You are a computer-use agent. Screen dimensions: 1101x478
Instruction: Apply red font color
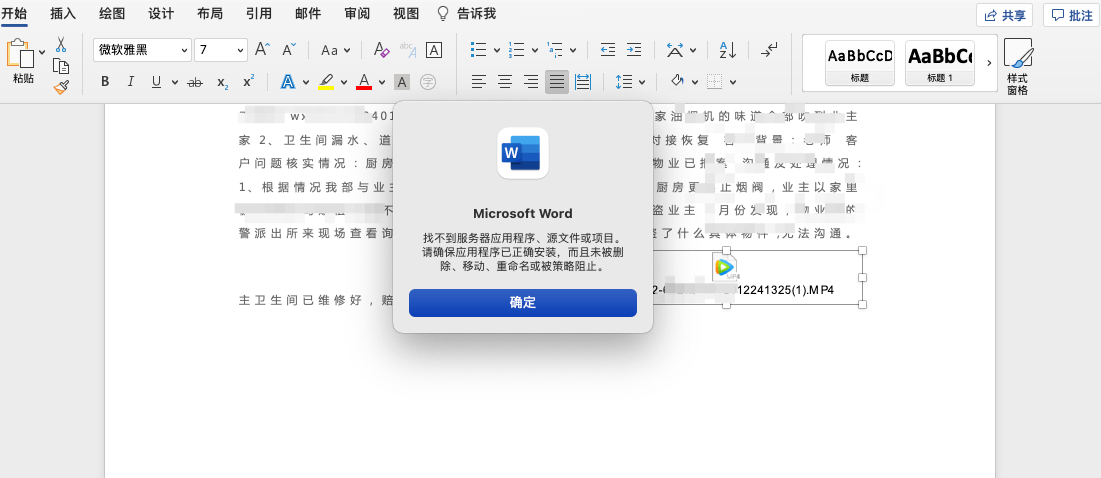(x=364, y=82)
